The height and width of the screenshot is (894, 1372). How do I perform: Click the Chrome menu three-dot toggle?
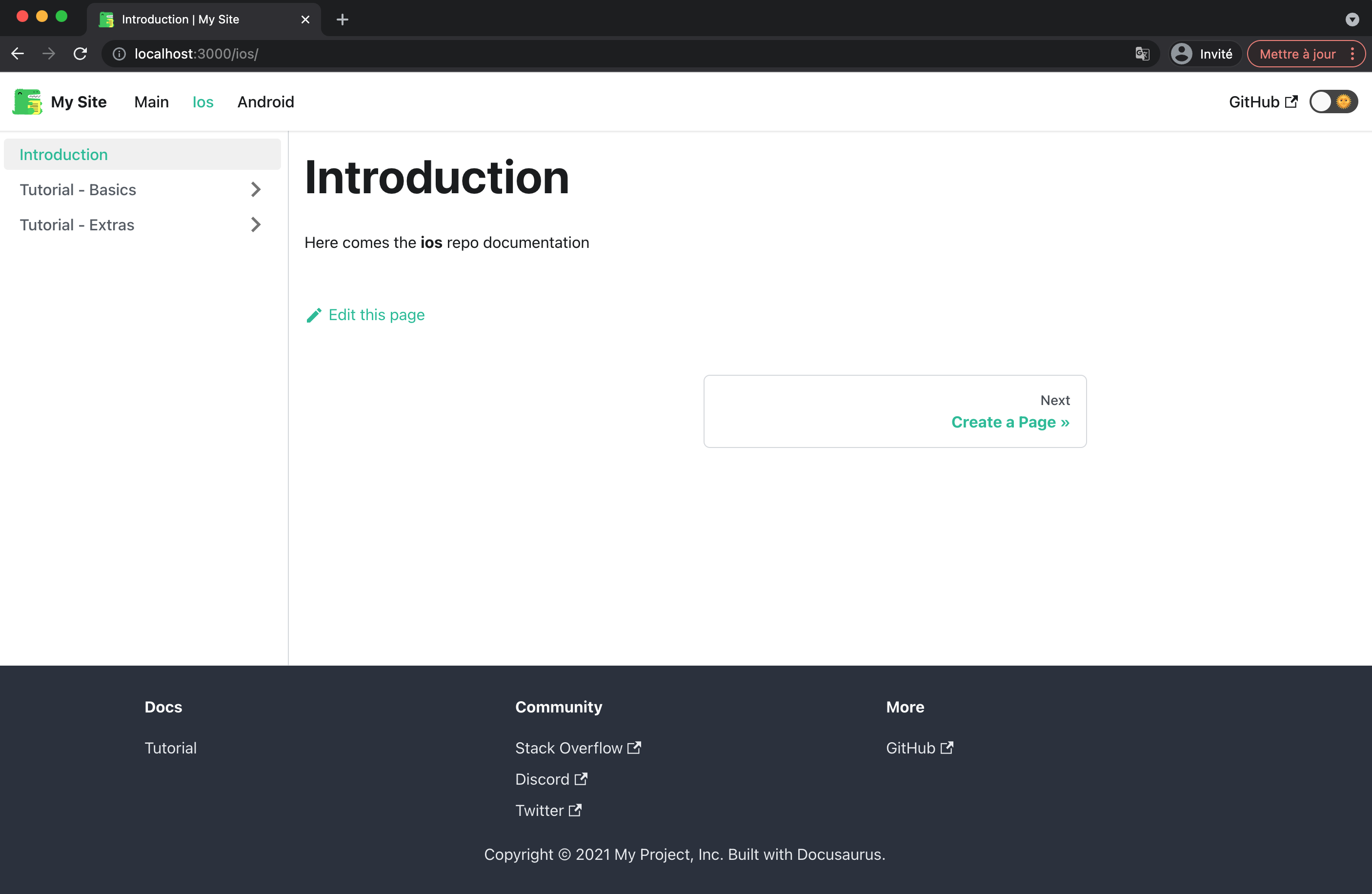(1353, 54)
